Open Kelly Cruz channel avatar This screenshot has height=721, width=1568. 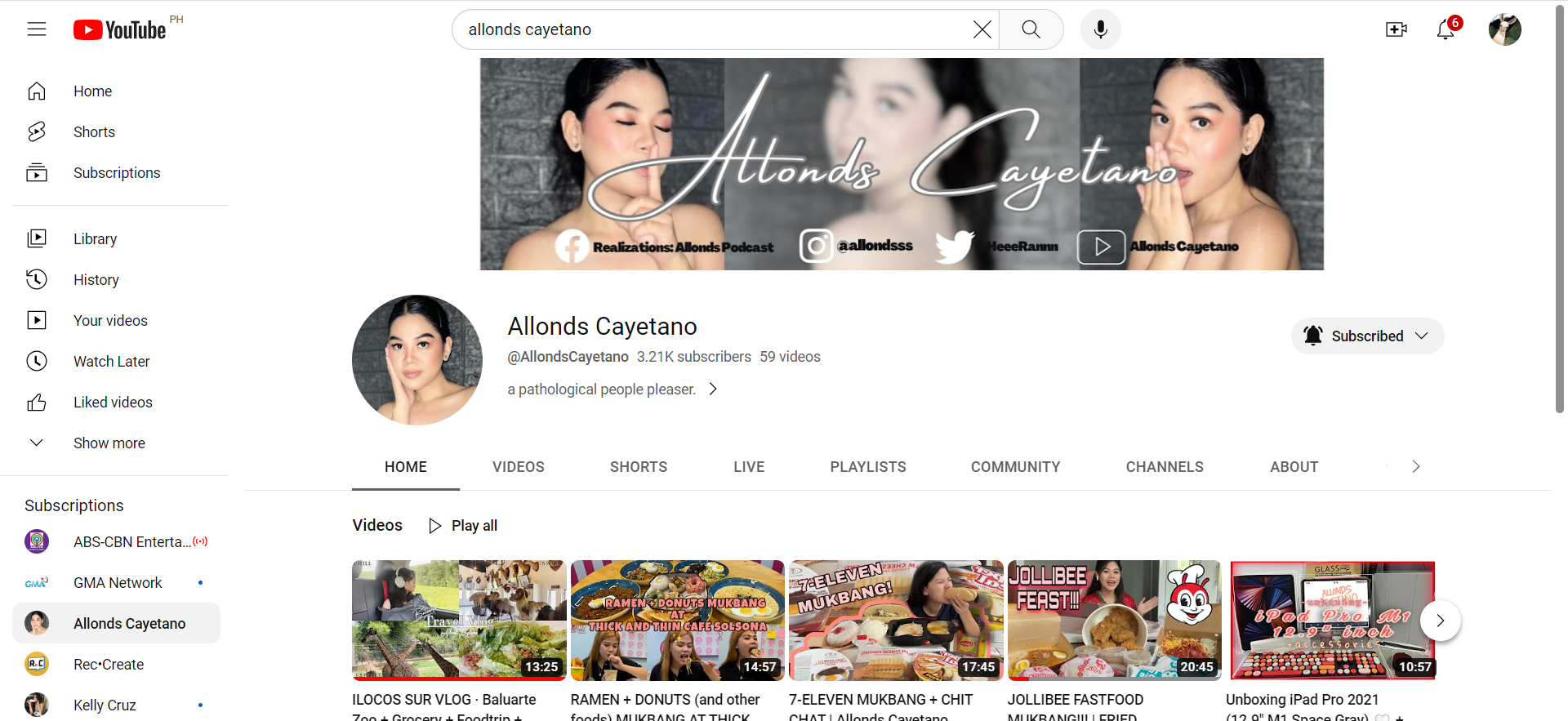pos(37,705)
